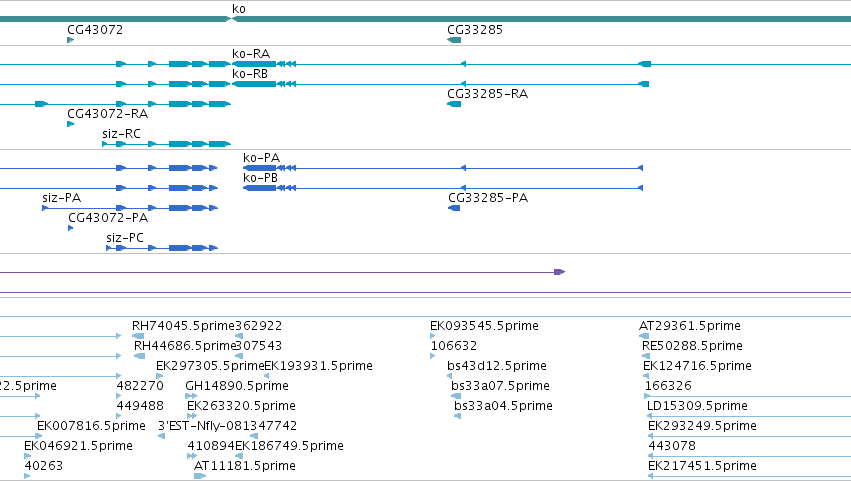The width and height of the screenshot is (851, 481).
Task: Select the CG33285-PA blue feature block
Action: [x=454, y=208]
